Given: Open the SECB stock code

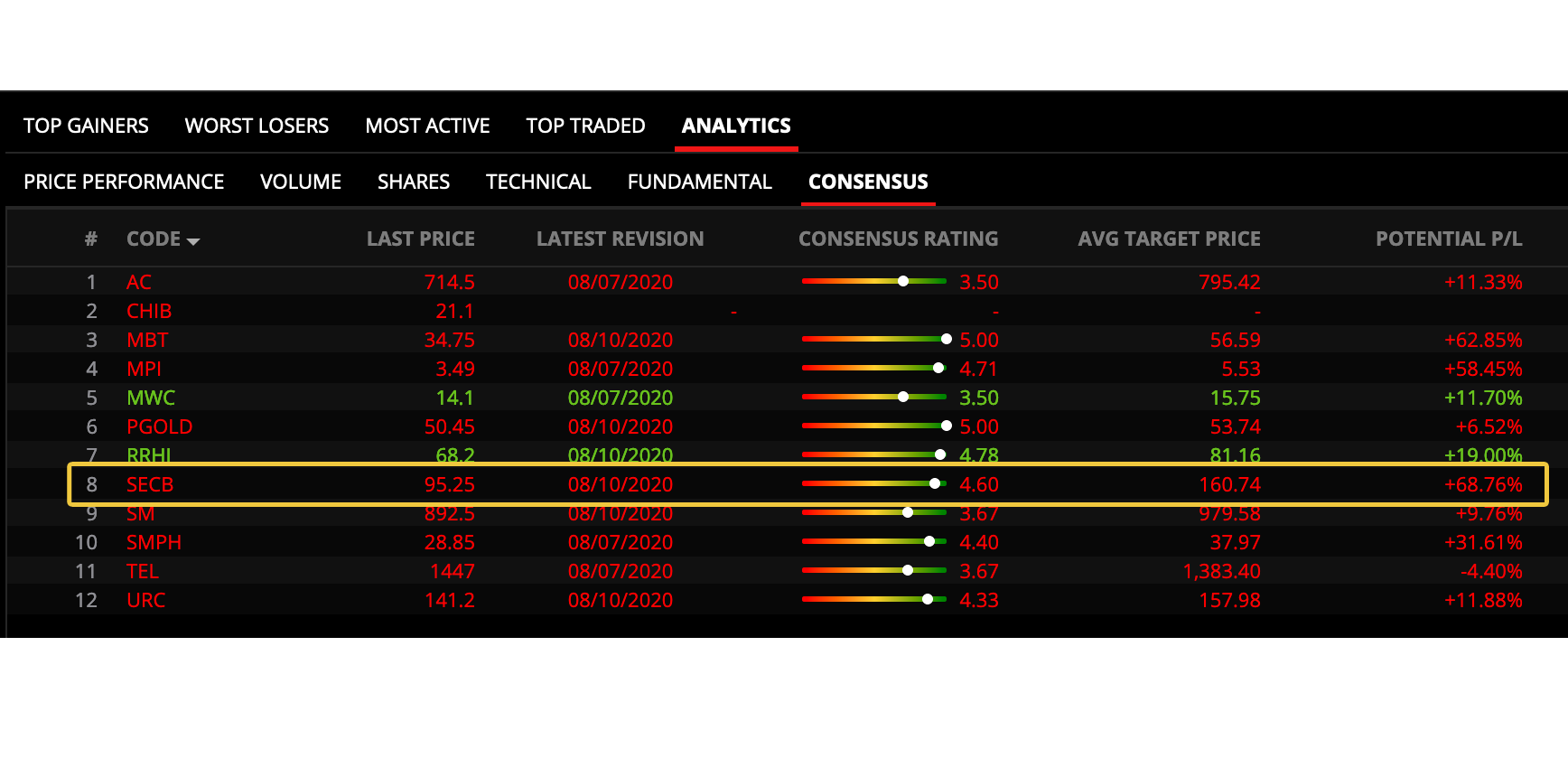Looking at the screenshot, I should 150,484.
